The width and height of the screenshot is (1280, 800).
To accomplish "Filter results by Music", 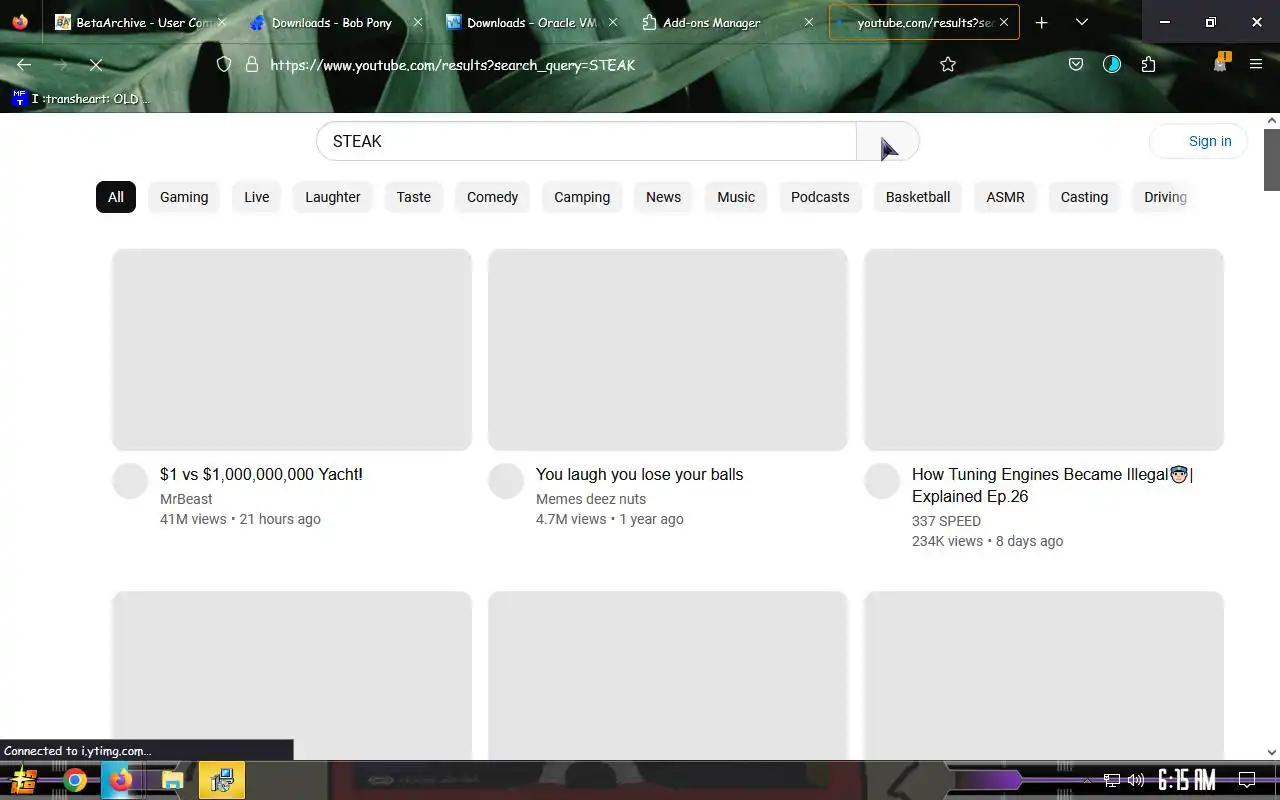I will 736,197.
